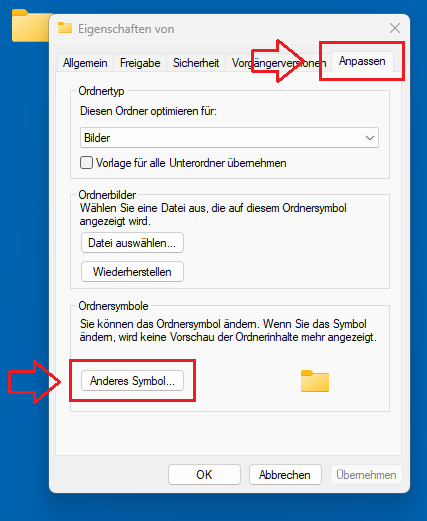Click the Anpassen tab
The image size is (427, 521).
[362, 61]
